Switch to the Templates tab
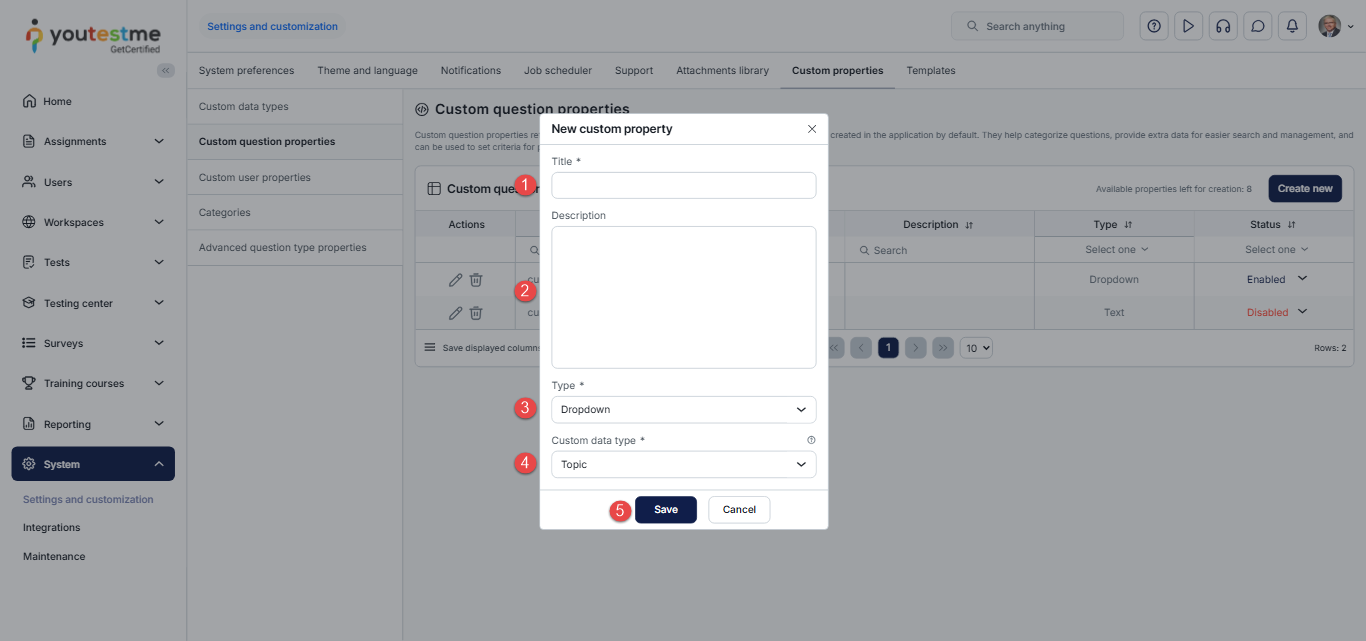Image resolution: width=1366 pixels, height=641 pixels. (930, 70)
